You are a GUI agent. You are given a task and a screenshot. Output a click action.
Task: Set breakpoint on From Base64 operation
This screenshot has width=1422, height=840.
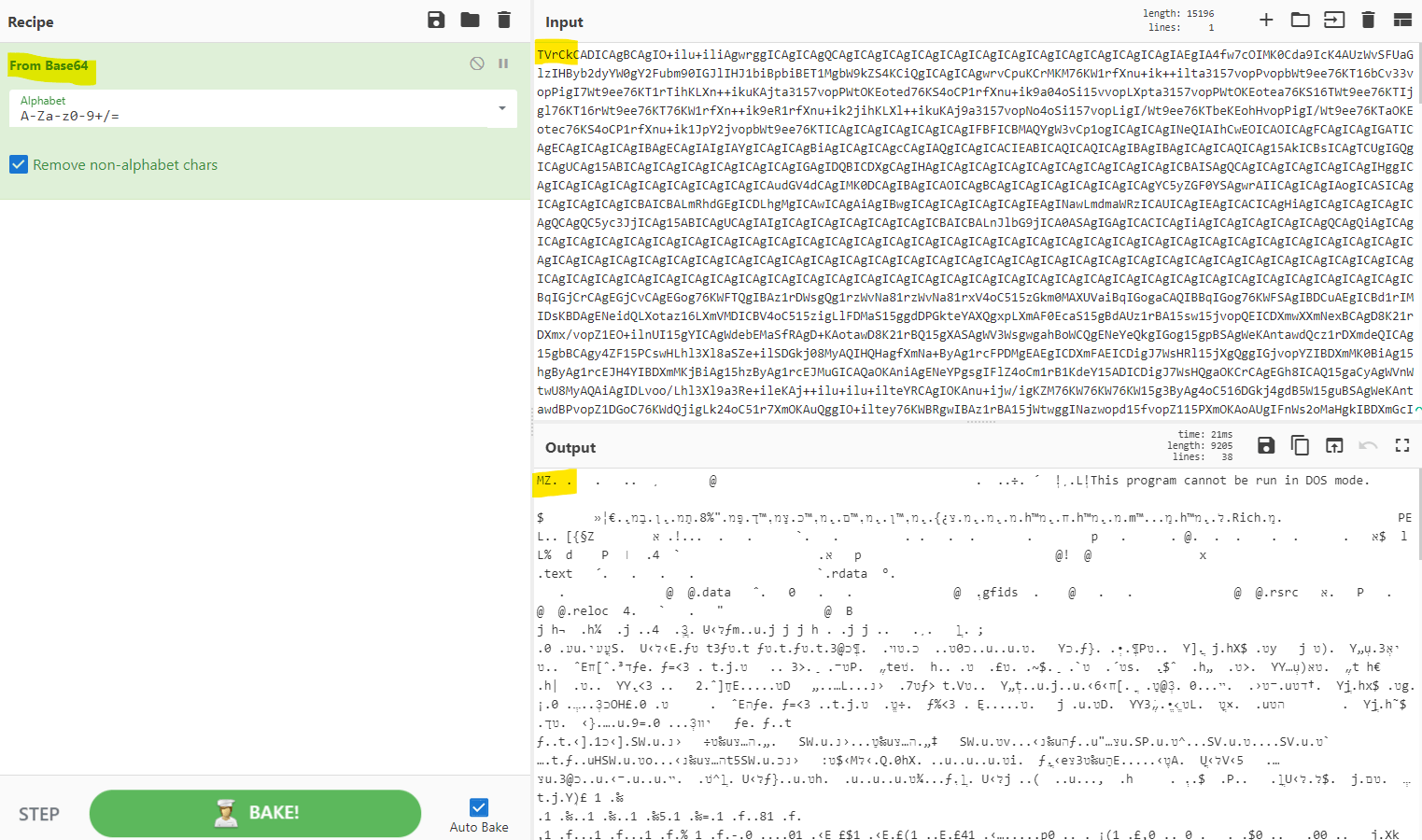click(x=503, y=63)
